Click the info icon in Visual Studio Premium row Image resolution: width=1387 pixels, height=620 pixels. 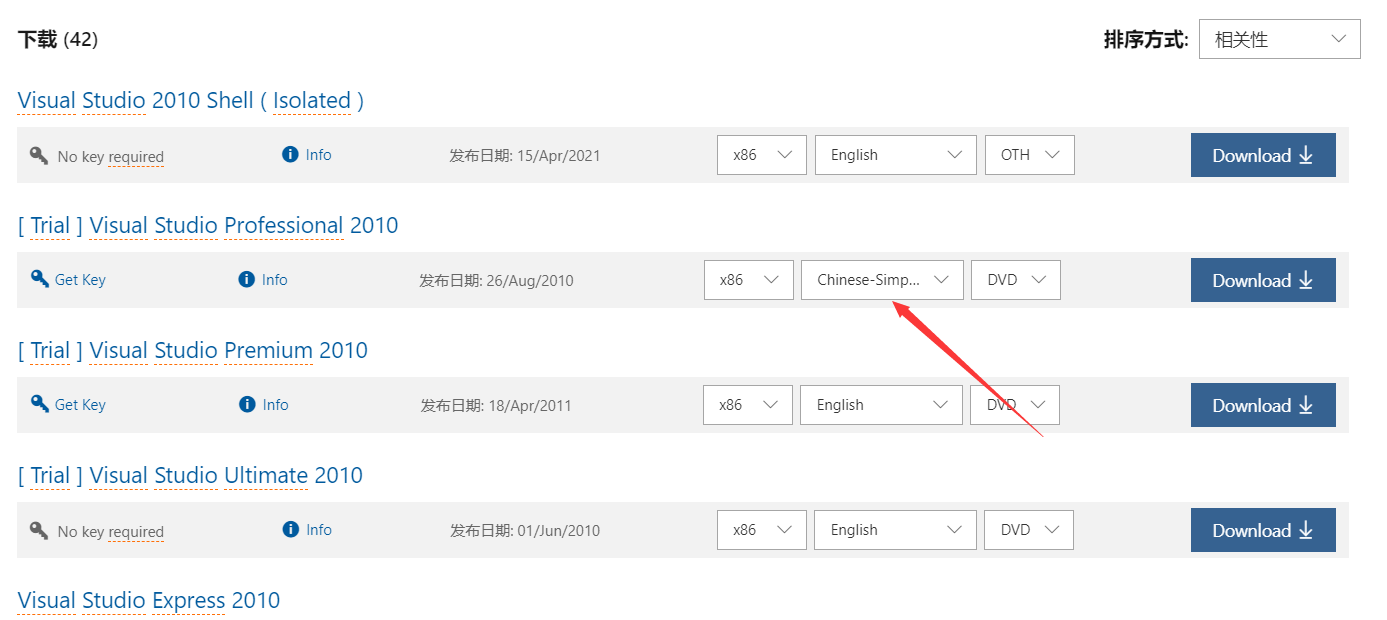tap(247, 405)
